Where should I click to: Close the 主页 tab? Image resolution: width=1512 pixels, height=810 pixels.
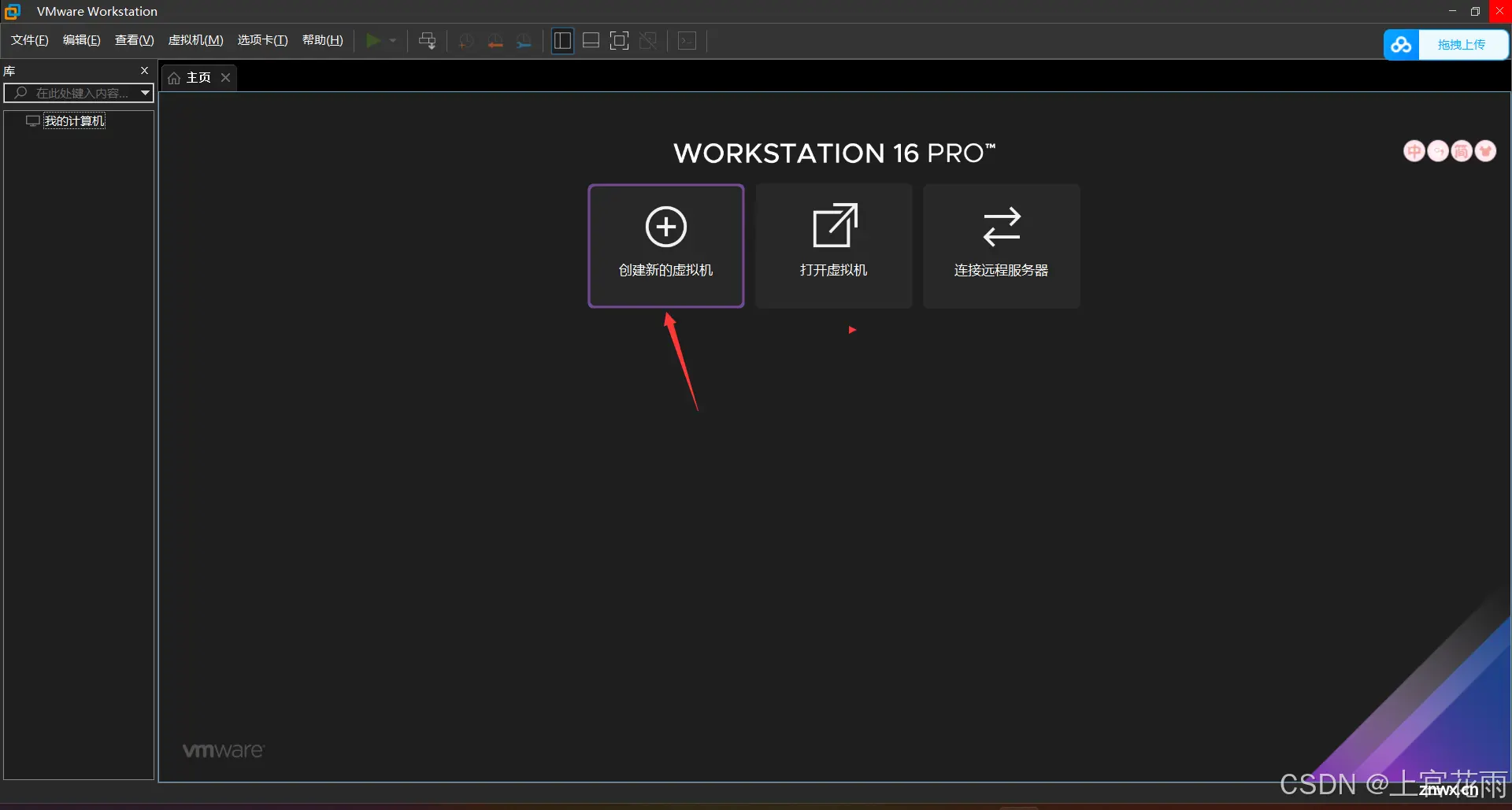(x=226, y=77)
